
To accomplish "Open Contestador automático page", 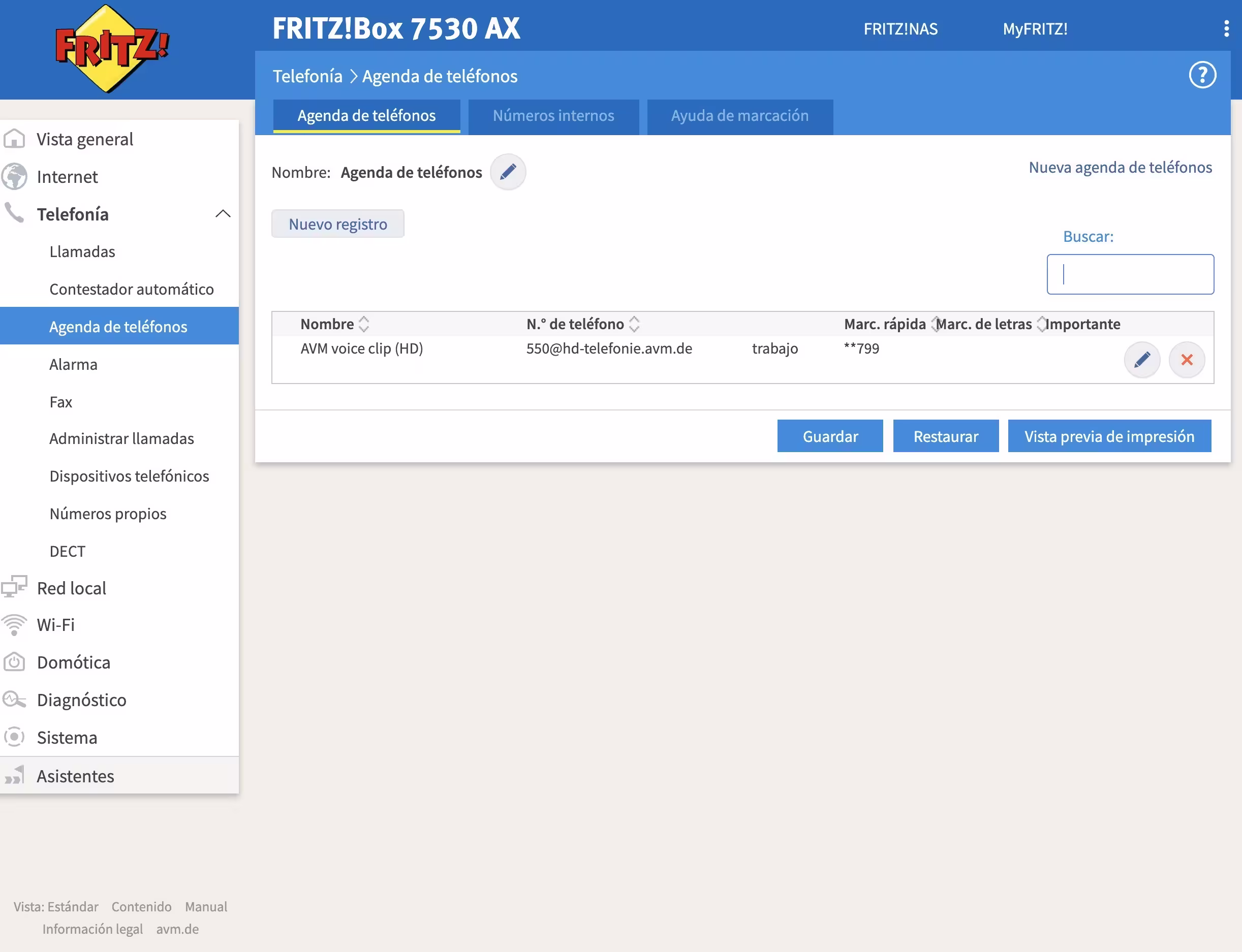I will 132,289.
